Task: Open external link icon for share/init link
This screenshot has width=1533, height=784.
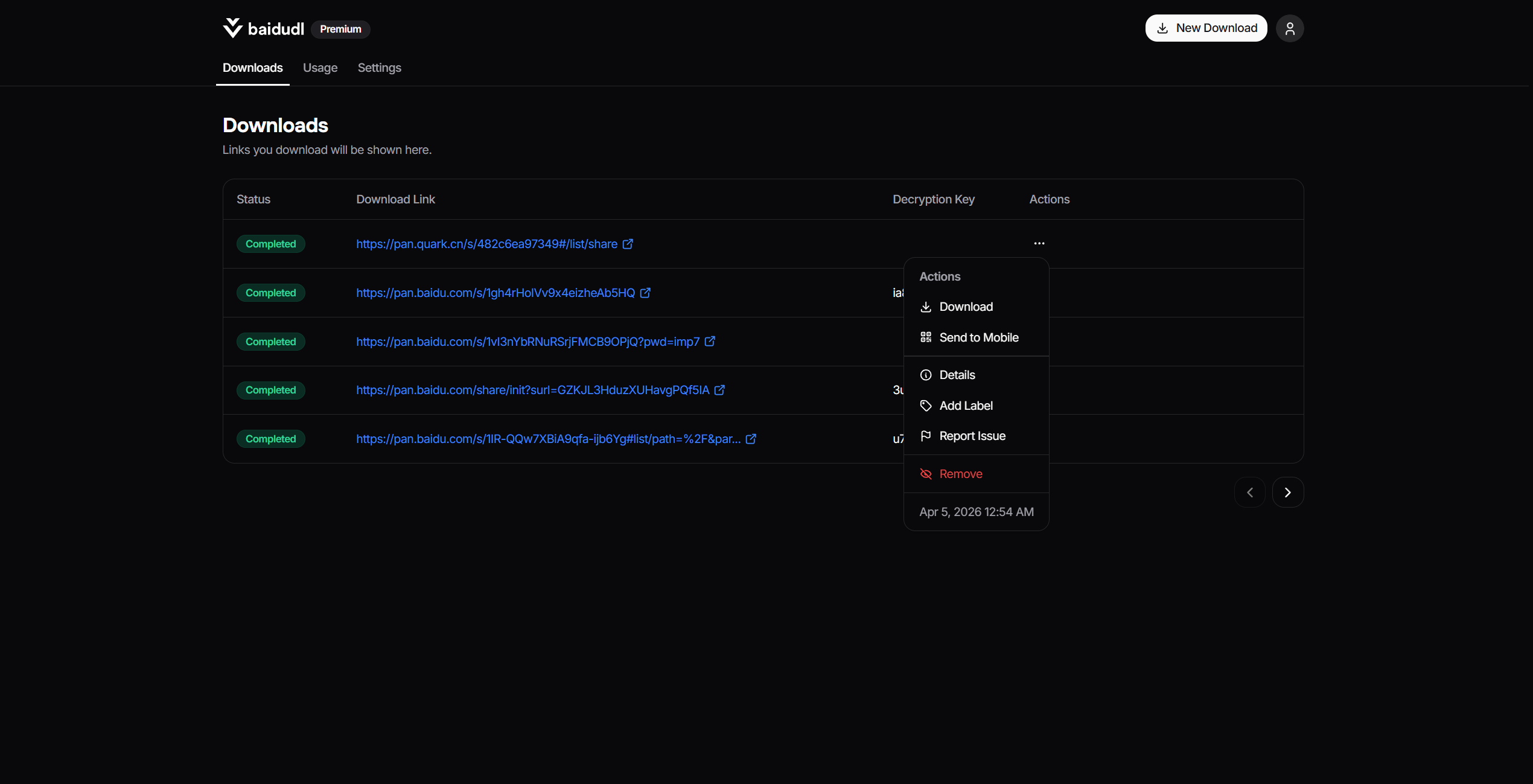Action: click(x=719, y=390)
